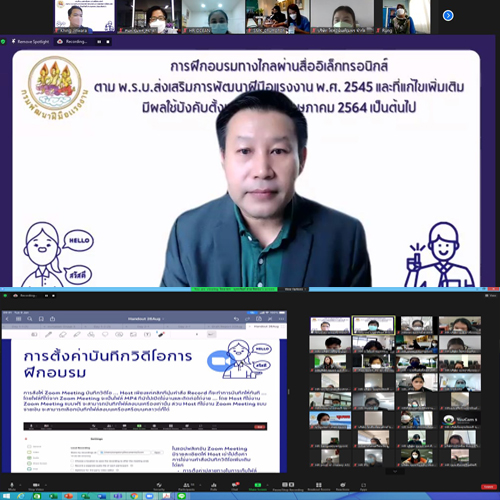Screen dimensions: 500x500
Task: Select the Pen tool in annotation toolbar
Action: coord(48,334)
